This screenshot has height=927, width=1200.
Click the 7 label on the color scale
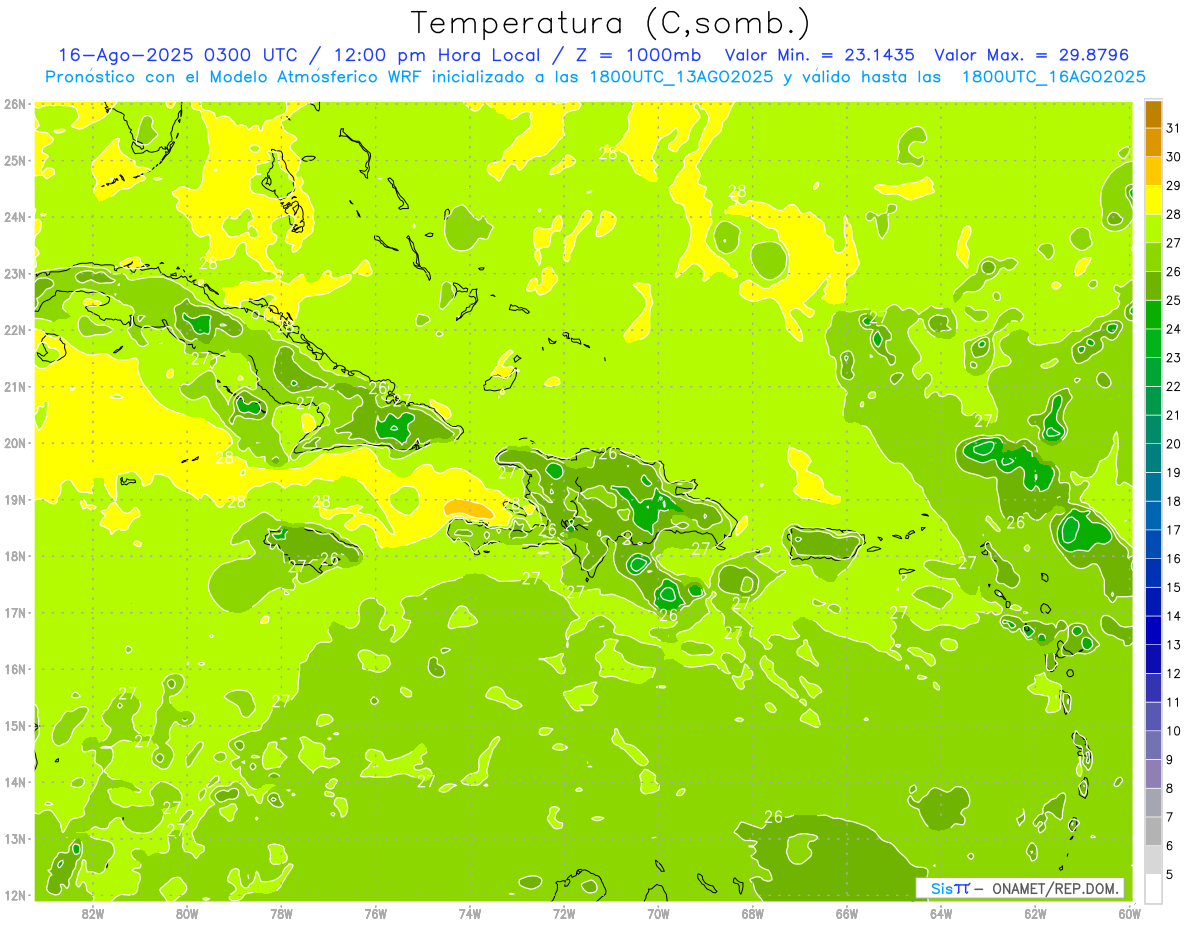[x=1170, y=817]
